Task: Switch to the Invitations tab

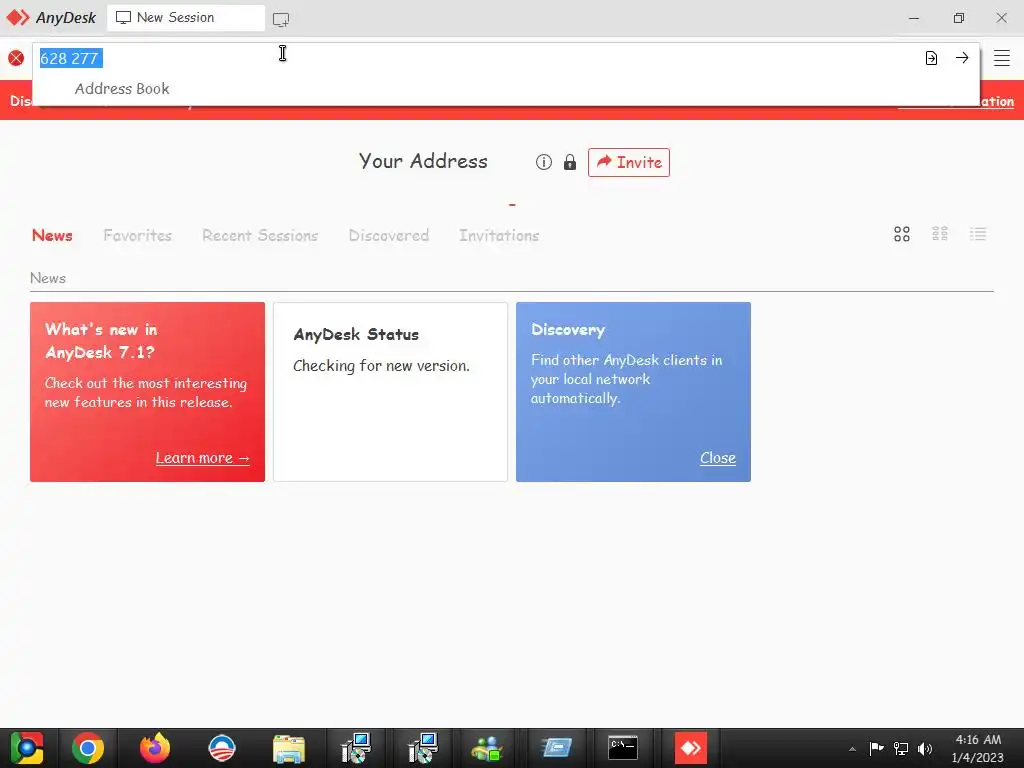Action: 499,235
